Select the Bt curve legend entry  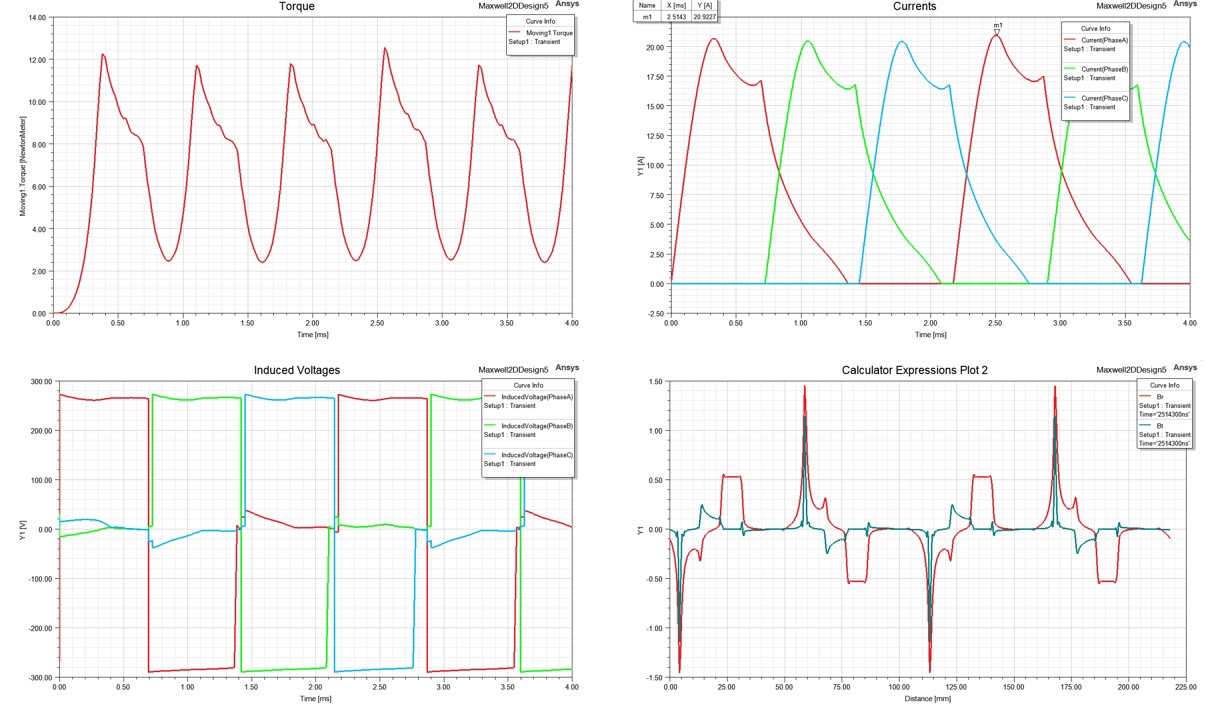point(1159,425)
